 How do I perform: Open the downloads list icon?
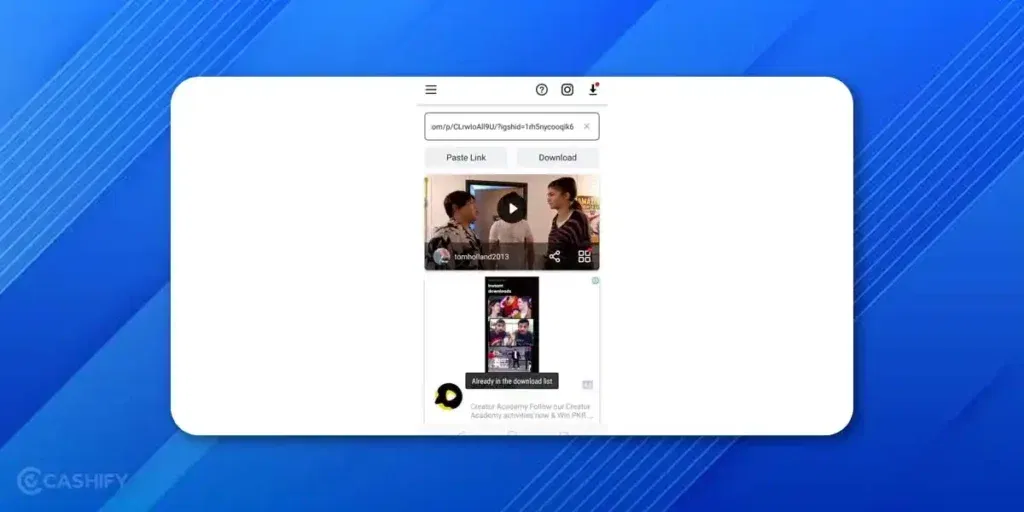click(593, 89)
